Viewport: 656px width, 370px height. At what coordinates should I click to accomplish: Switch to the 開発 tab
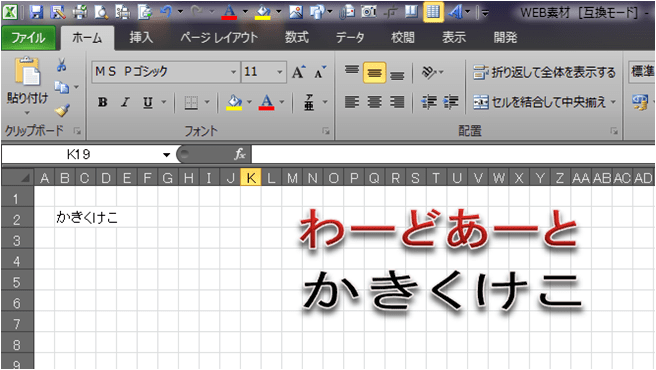click(505, 38)
